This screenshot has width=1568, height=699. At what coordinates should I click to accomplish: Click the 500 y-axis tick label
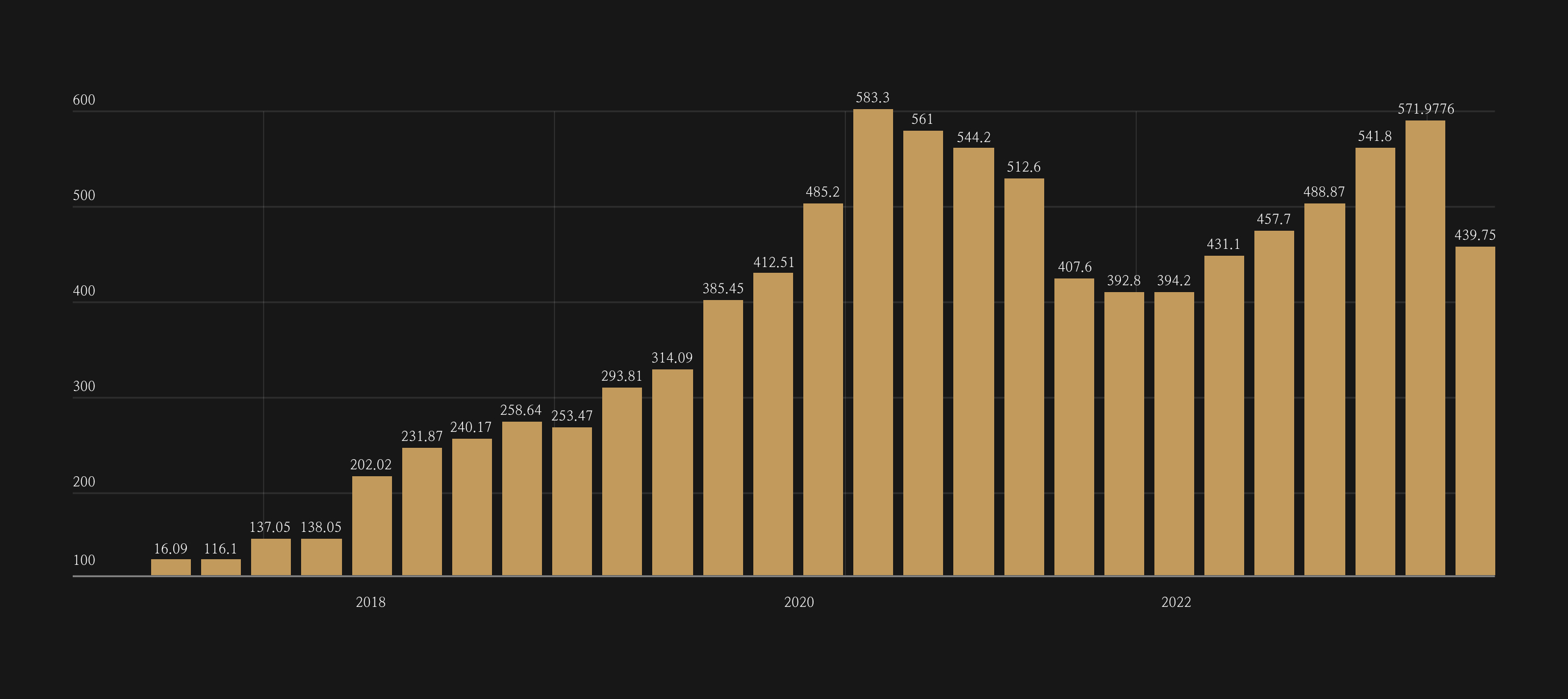pyautogui.click(x=84, y=195)
